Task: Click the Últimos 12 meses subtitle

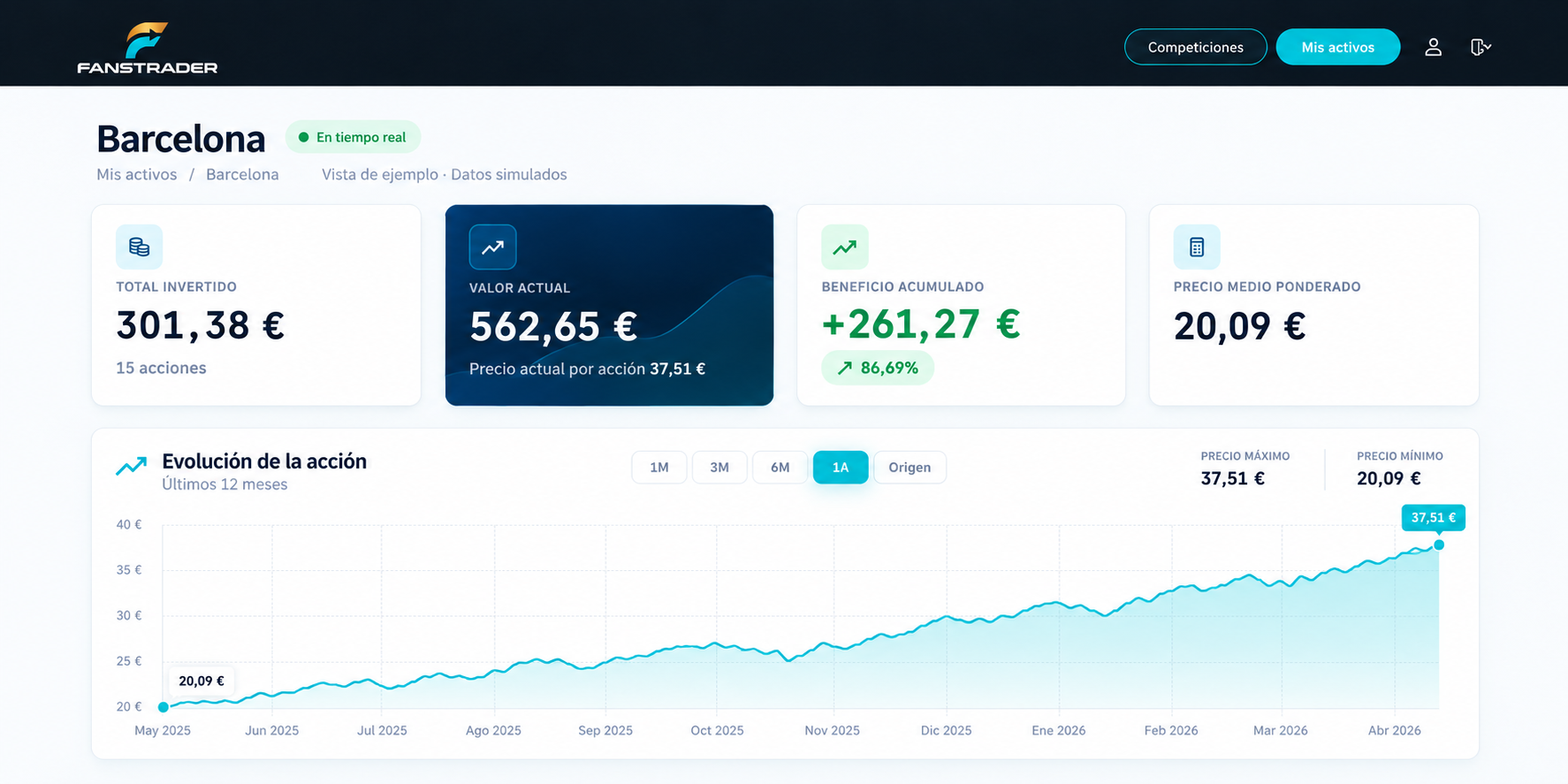Action: [x=225, y=484]
